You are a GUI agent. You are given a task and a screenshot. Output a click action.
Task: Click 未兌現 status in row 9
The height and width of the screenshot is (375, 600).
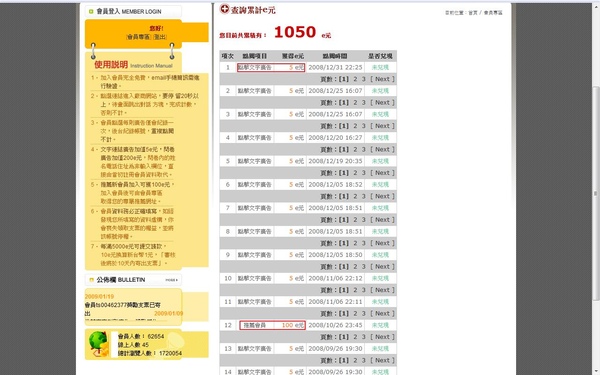(x=380, y=255)
